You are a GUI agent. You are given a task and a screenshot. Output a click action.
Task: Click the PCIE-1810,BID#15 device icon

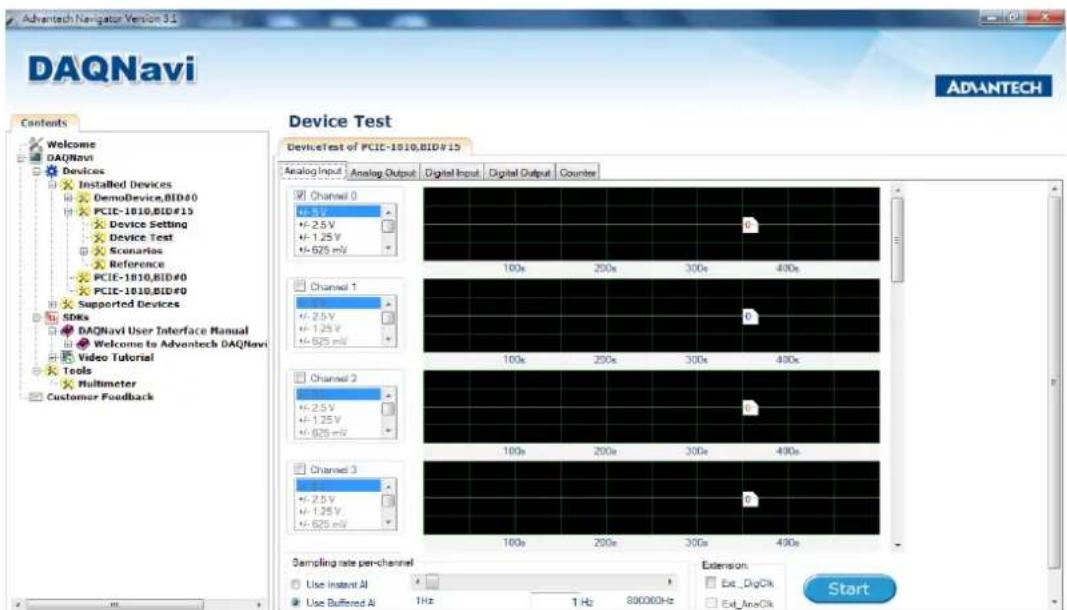[83, 211]
